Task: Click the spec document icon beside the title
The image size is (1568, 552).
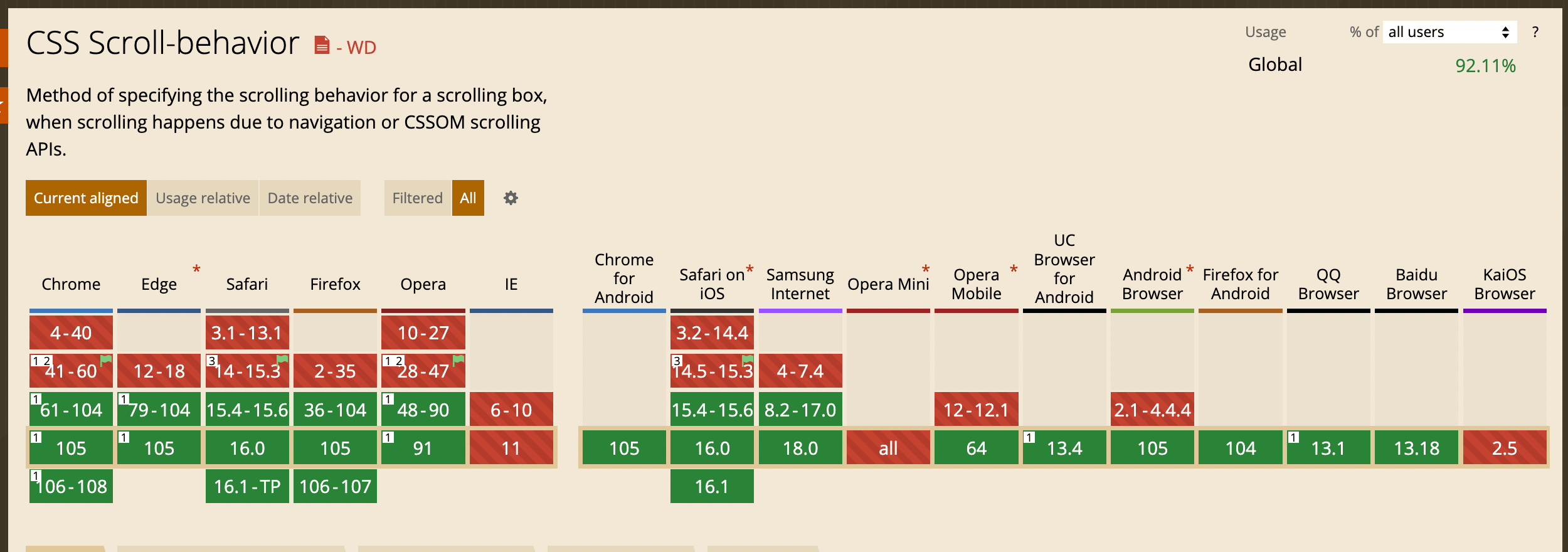Action: pos(322,45)
